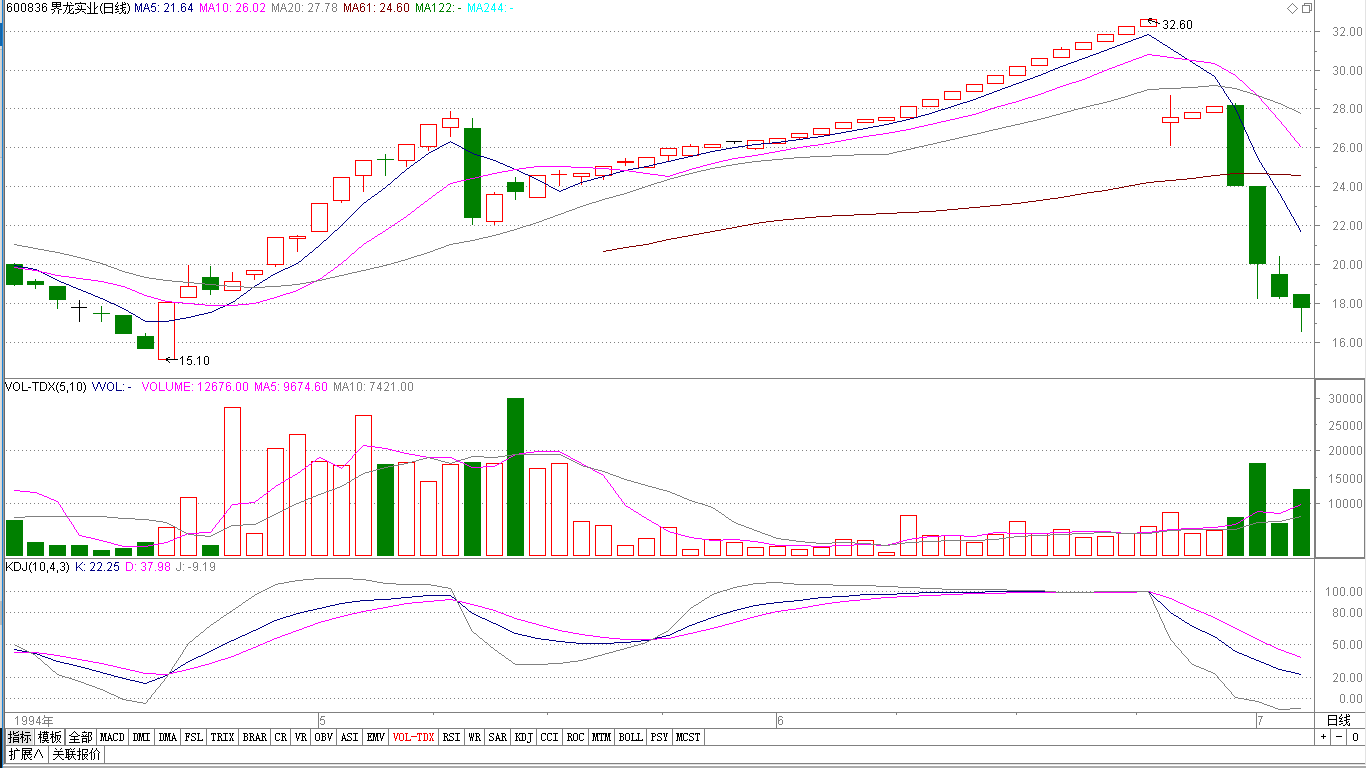Click the K: 22.25 value
This screenshot has width=1366, height=768.
[x=98, y=567]
